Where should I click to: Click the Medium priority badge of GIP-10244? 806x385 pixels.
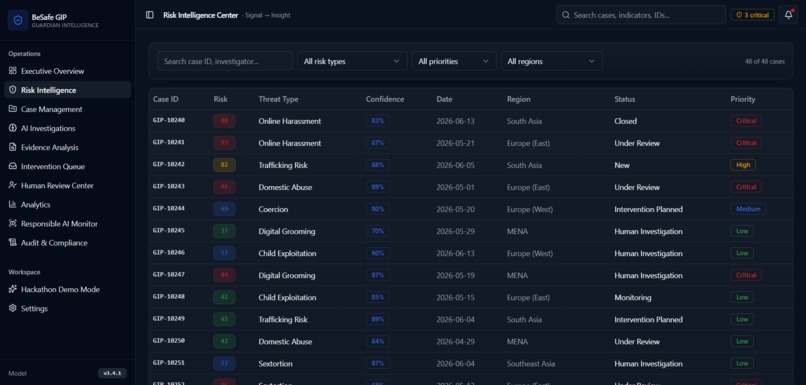point(748,209)
